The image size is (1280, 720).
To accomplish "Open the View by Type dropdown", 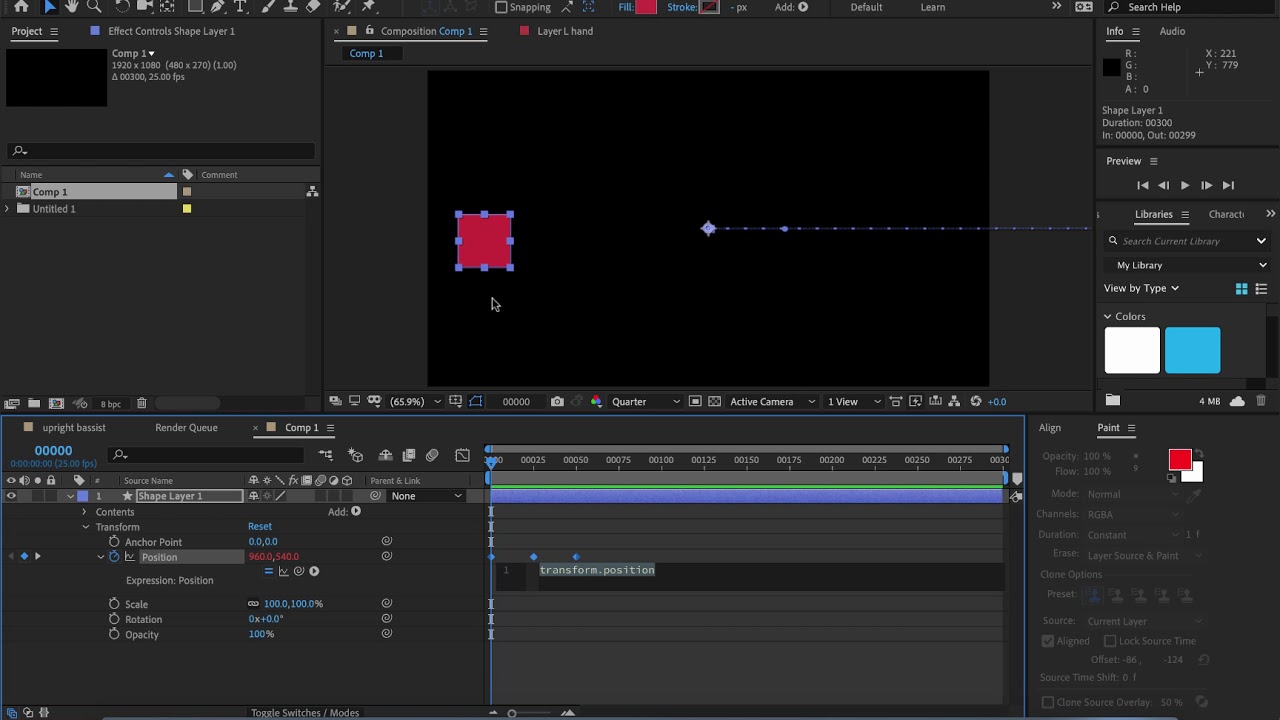I will (x=1141, y=288).
